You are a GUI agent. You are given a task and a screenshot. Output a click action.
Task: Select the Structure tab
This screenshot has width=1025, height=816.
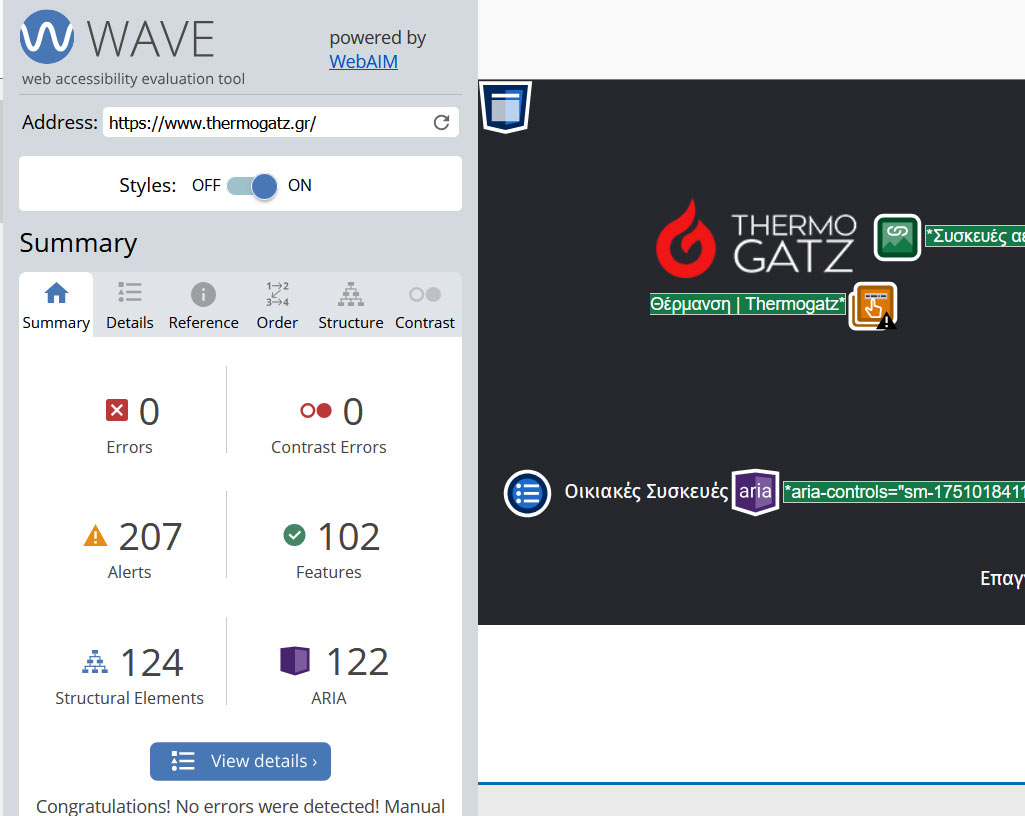(350, 305)
